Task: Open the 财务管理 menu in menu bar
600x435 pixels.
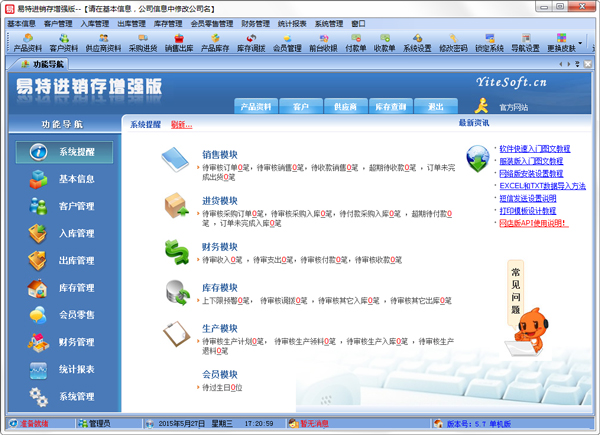Action: pos(256,23)
